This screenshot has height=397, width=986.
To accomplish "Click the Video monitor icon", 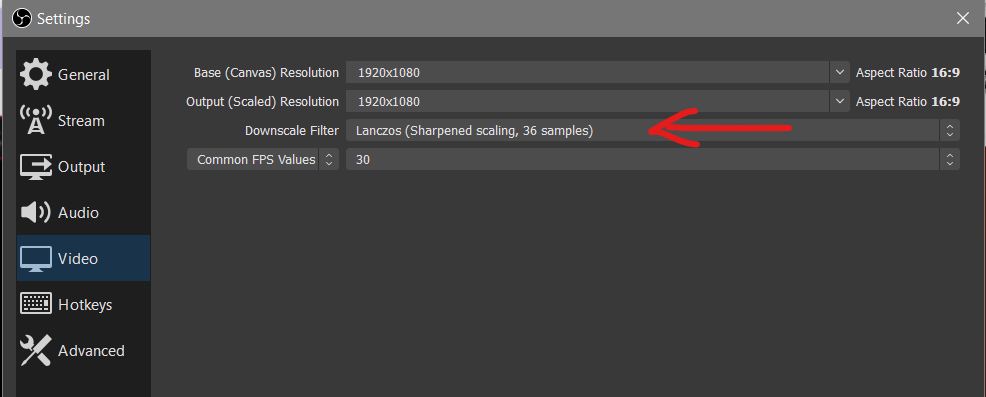I will 36,259.
